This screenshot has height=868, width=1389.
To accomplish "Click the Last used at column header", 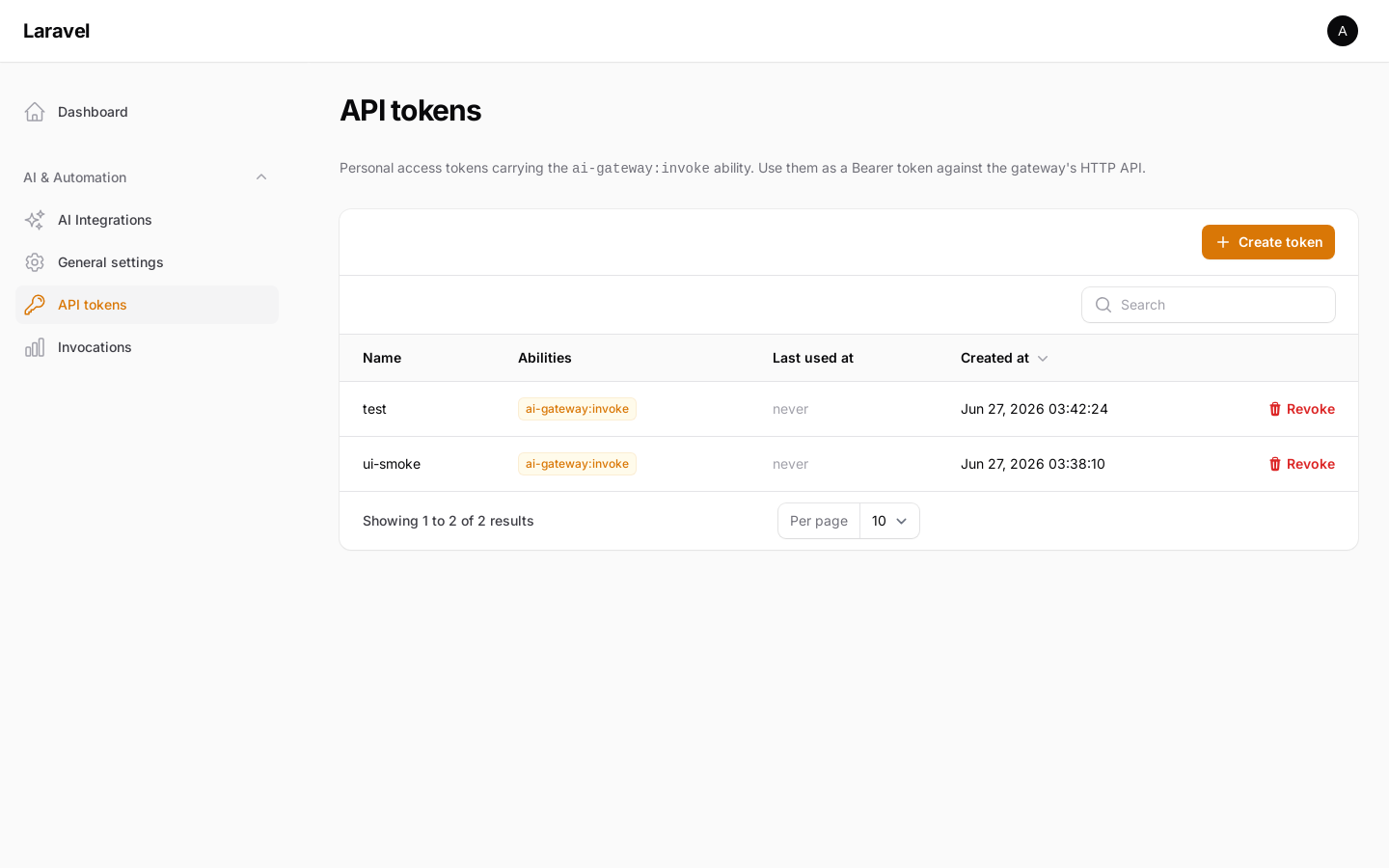I will click(x=813, y=358).
